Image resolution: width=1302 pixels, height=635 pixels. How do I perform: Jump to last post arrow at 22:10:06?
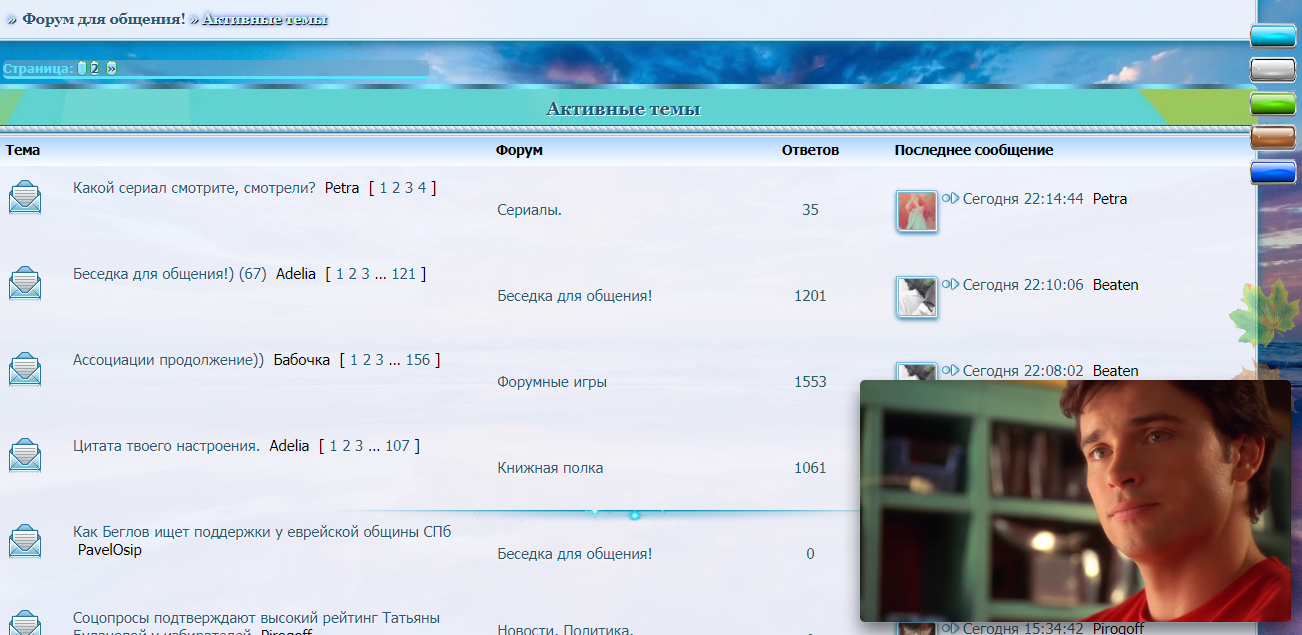point(950,285)
